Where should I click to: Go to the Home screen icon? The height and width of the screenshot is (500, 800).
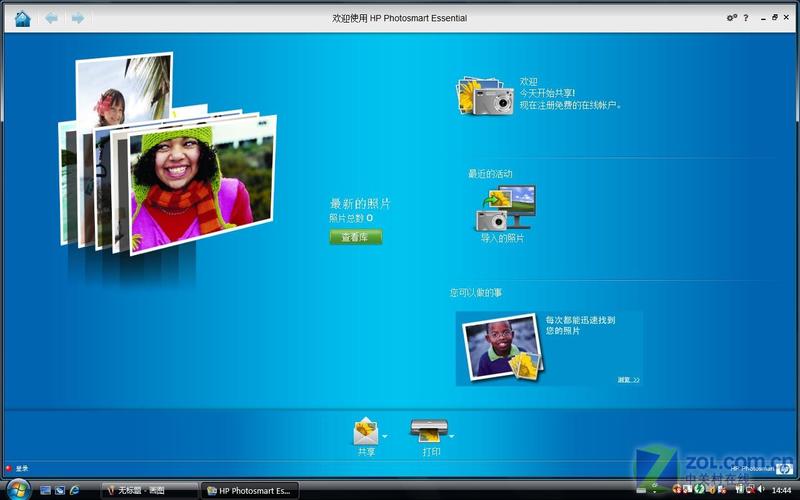coord(22,19)
